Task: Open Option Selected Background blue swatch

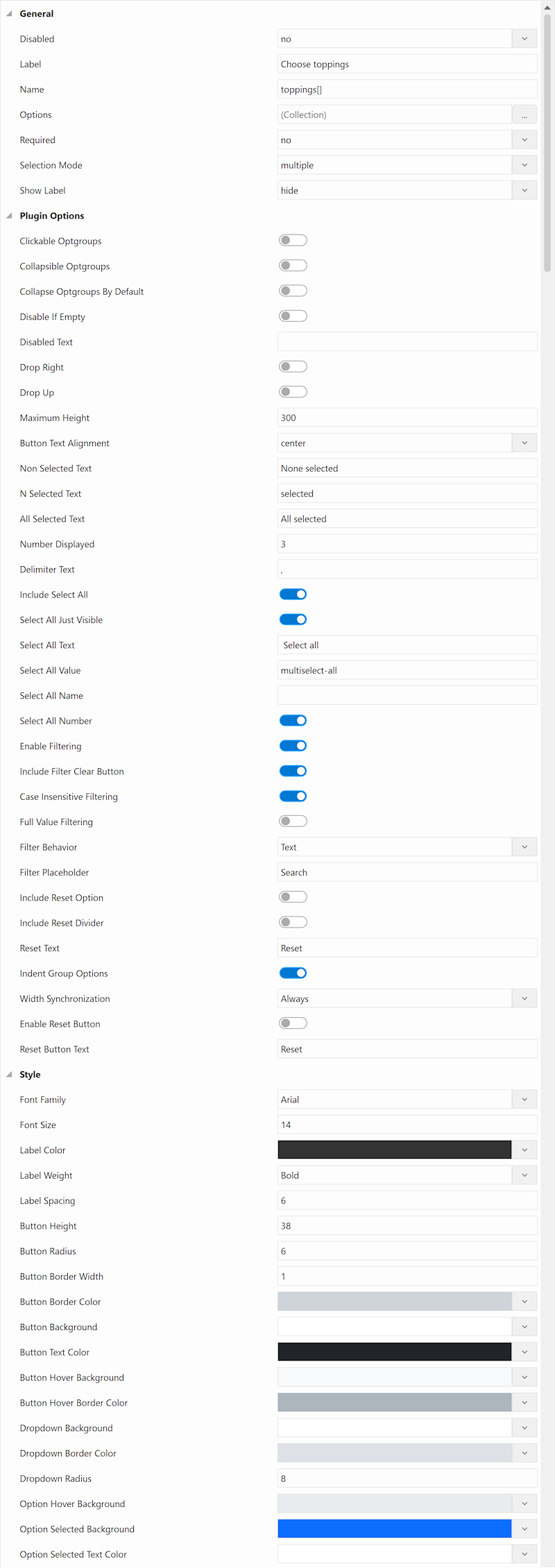Action: 394,1528
